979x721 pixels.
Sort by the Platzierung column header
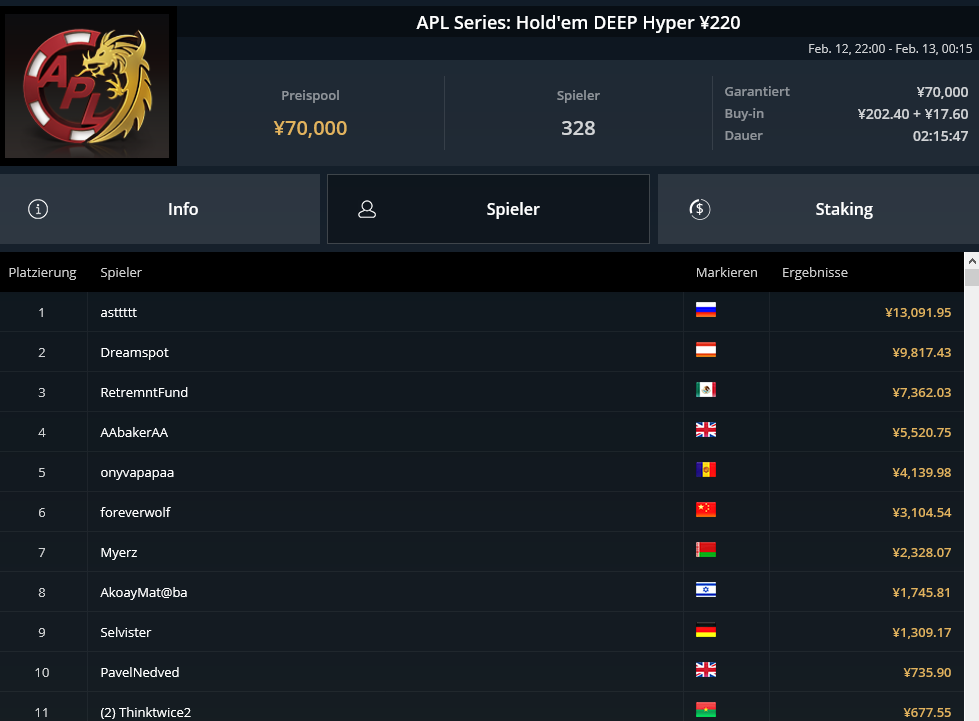[42, 273]
